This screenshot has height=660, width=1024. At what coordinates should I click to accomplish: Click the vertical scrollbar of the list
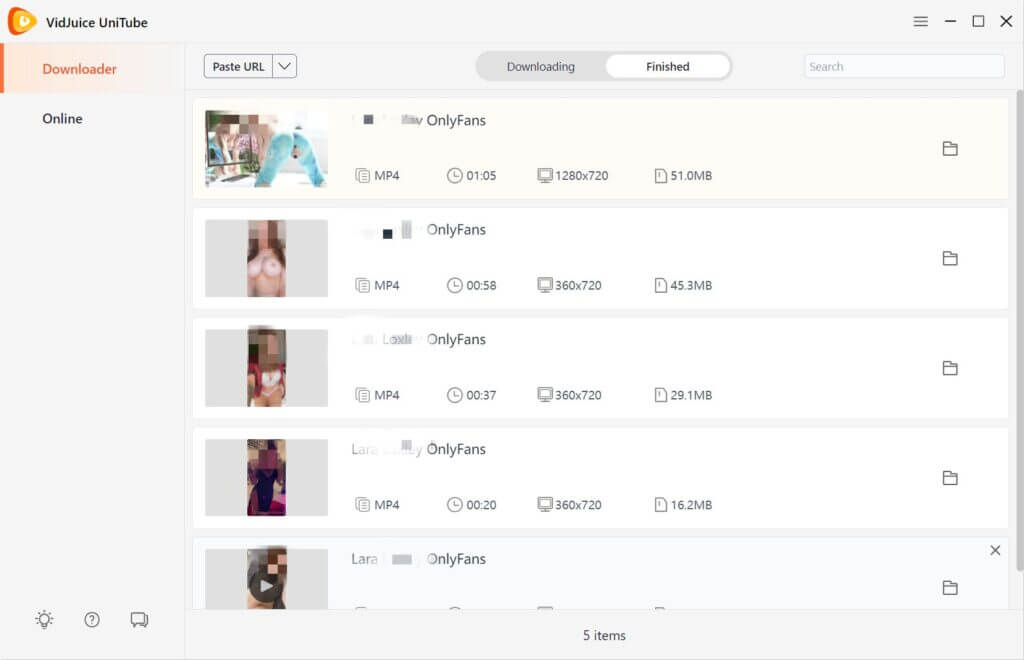pyautogui.click(x=1019, y=330)
